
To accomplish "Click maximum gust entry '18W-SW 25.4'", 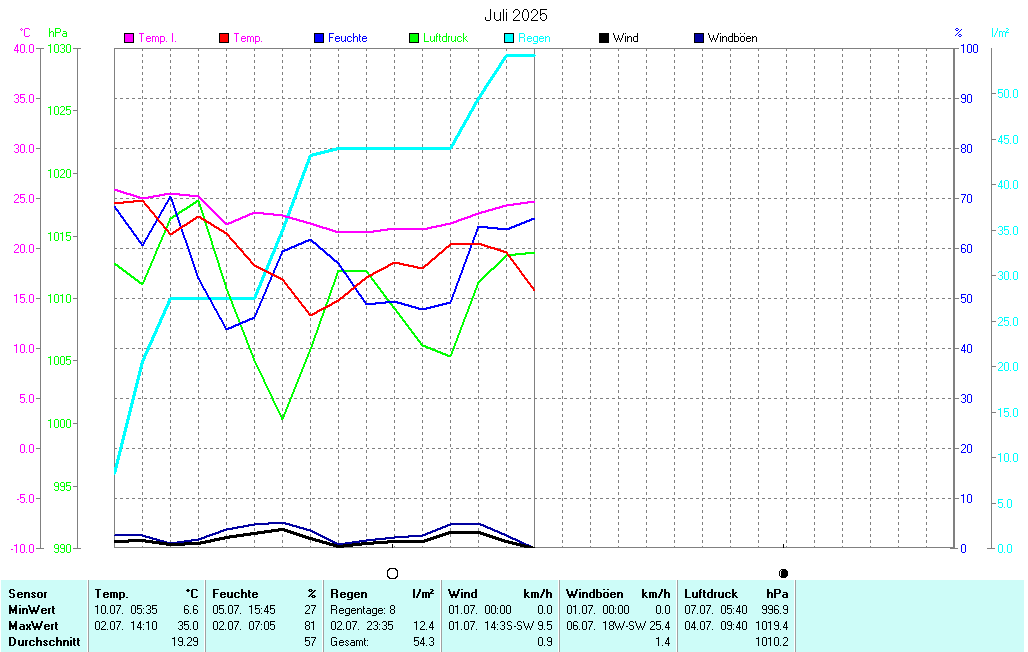I will pyautogui.click(x=637, y=626).
